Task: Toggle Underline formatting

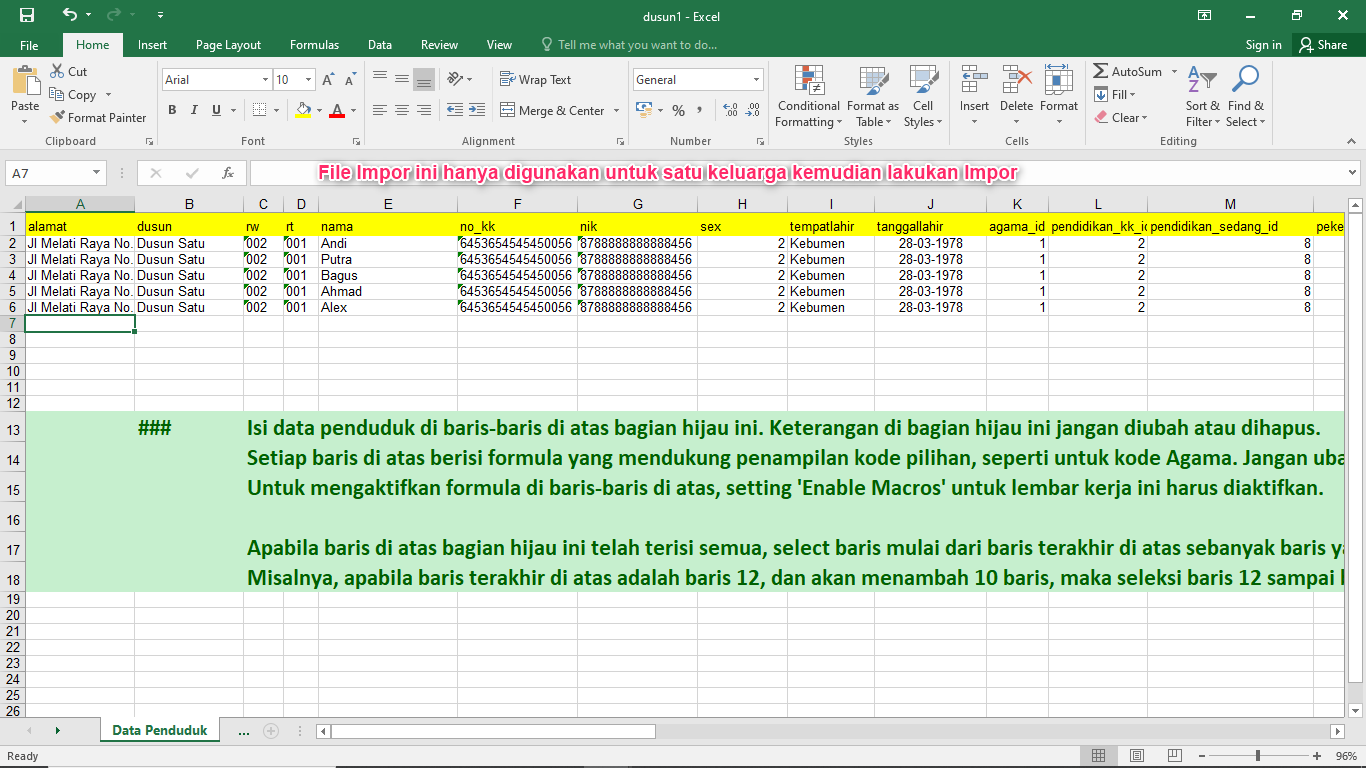Action: click(217, 111)
